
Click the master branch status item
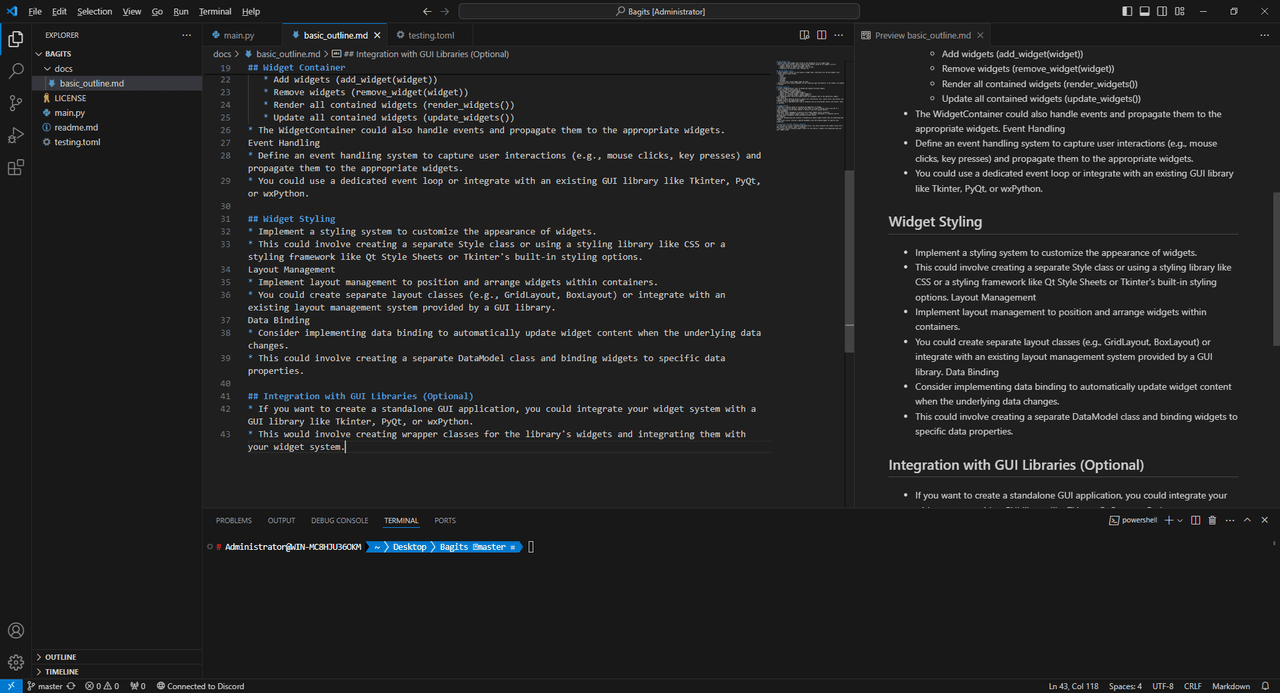pos(45,686)
